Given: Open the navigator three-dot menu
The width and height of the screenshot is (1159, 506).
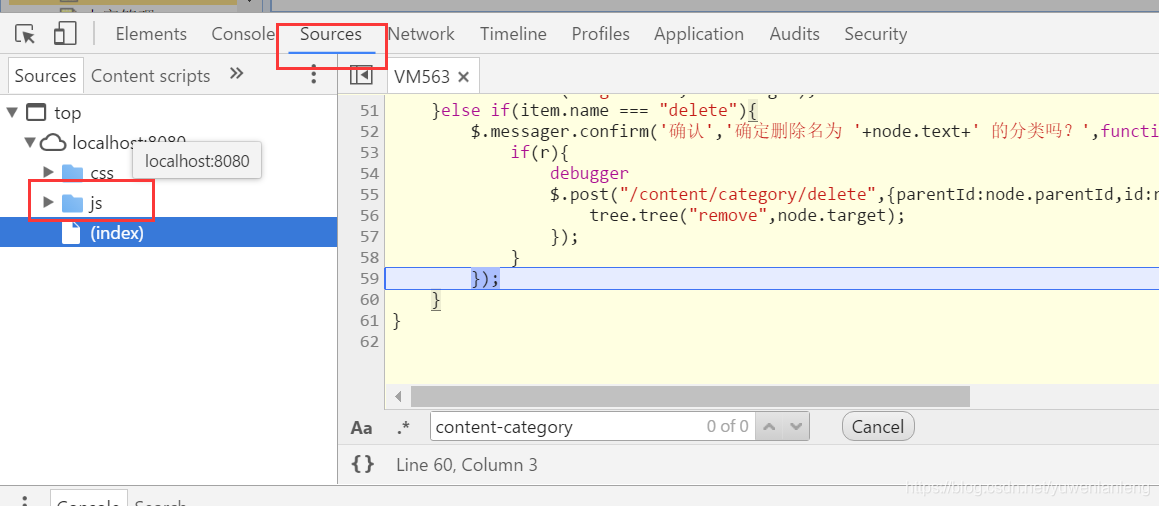Looking at the screenshot, I should pos(313,74).
